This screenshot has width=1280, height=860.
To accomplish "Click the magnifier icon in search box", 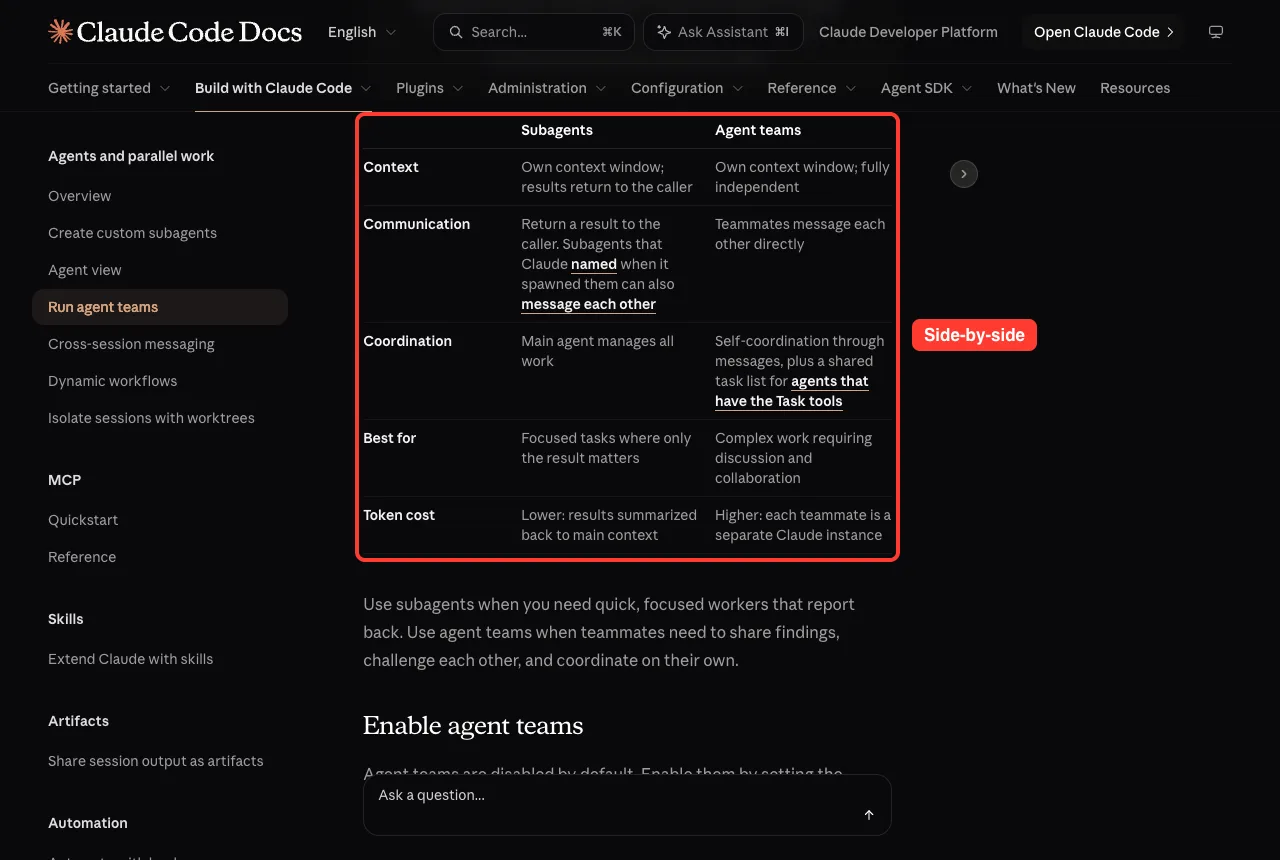I will (x=456, y=32).
